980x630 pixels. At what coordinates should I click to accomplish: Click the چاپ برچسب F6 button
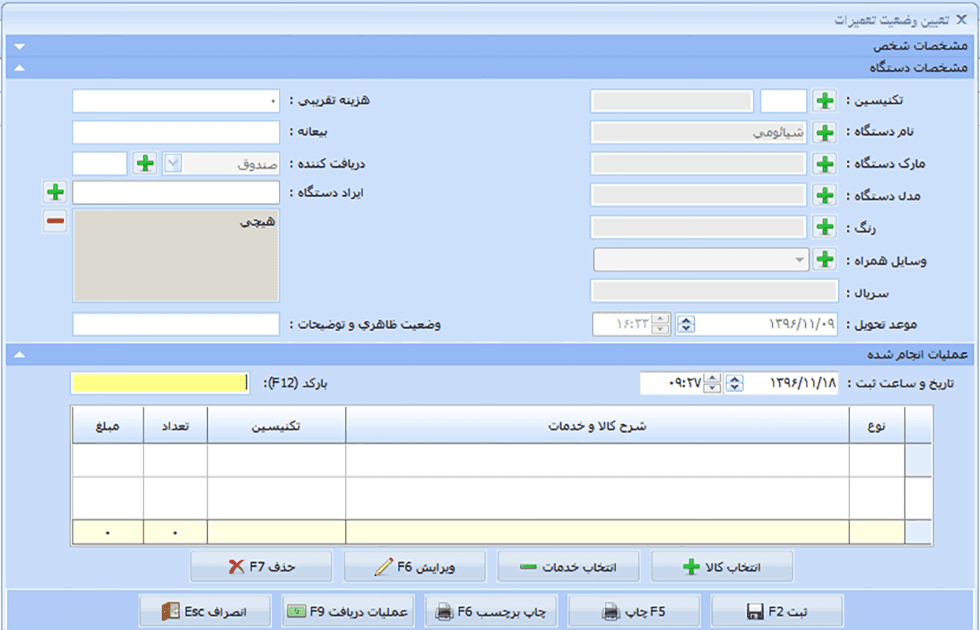pyautogui.click(x=491, y=611)
